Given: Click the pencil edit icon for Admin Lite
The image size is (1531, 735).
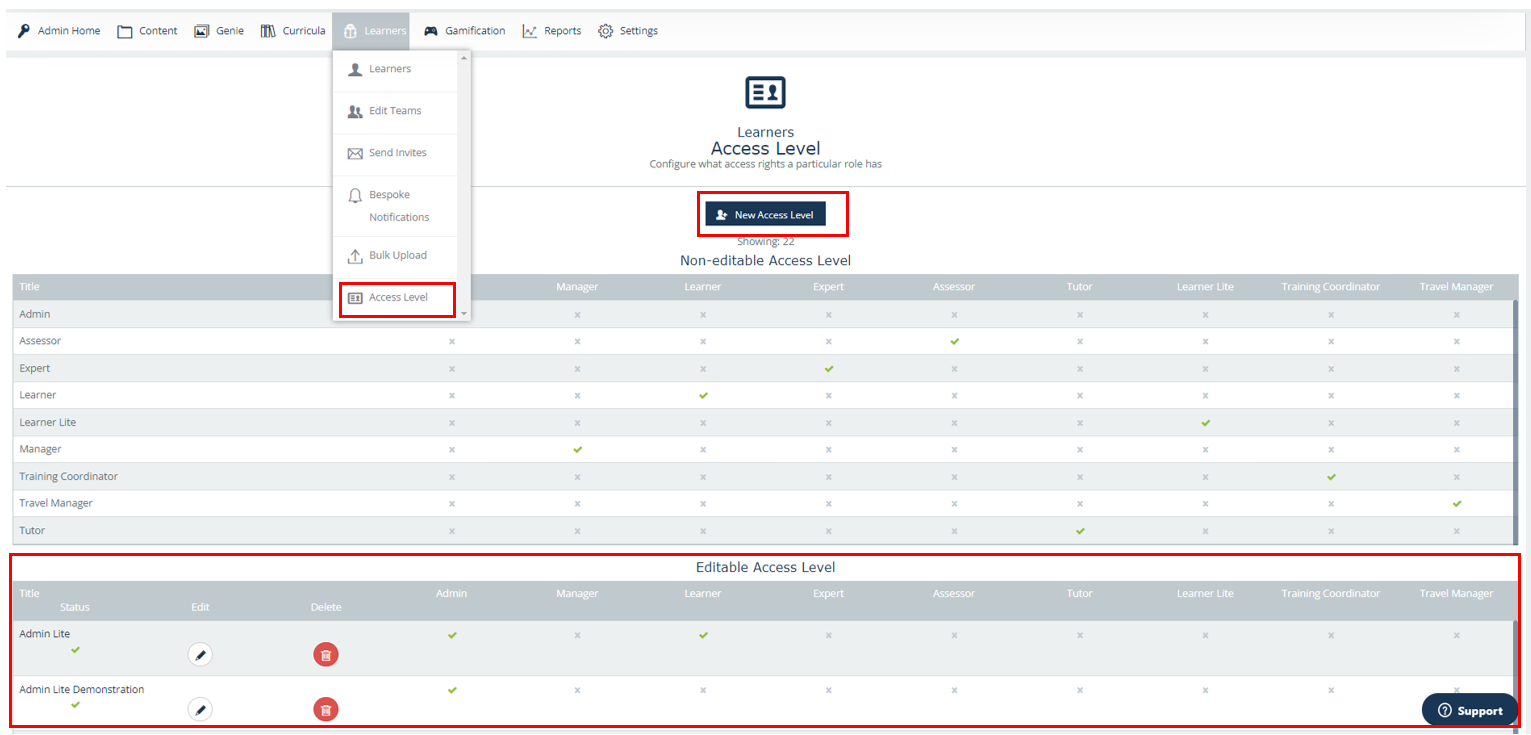Looking at the screenshot, I should 200,655.
